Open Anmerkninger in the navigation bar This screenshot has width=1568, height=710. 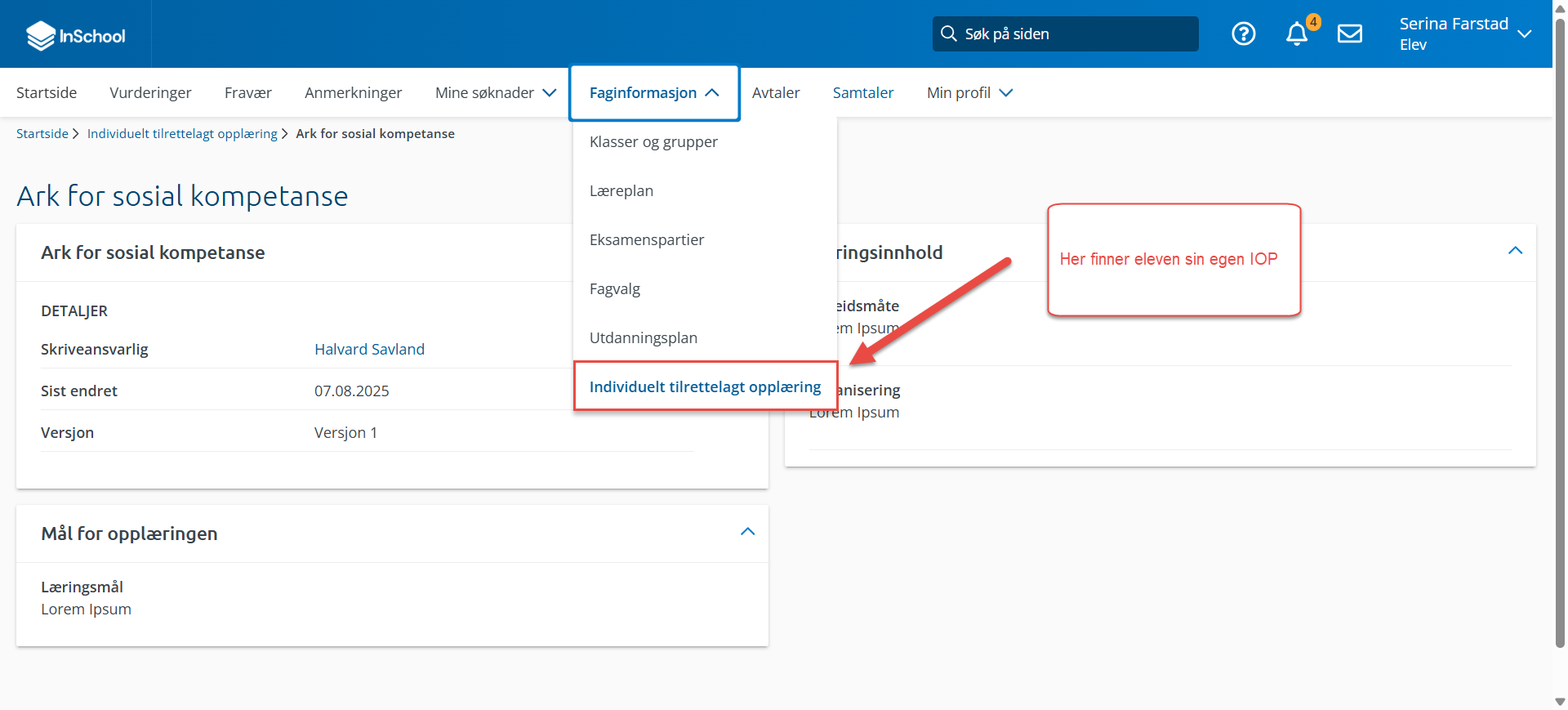tap(353, 92)
